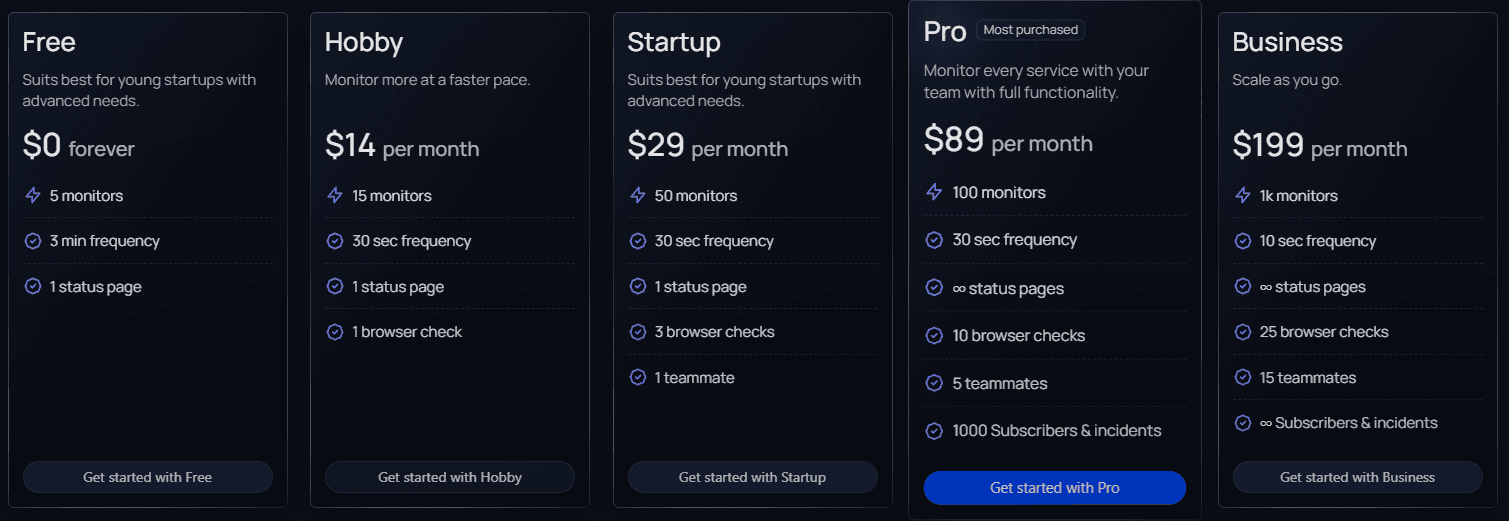Click lightning icon beside 1k monitors
Viewport: 1509px width, 521px height.
pos(1243,196)
